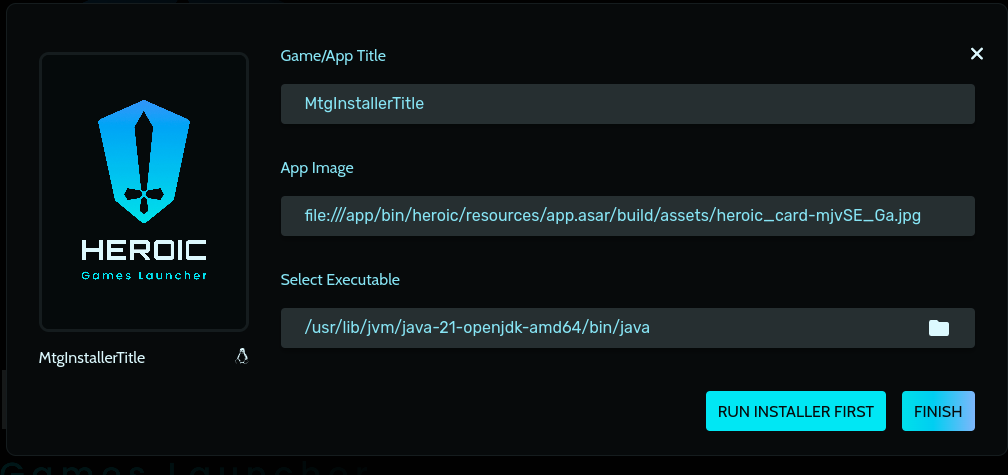The image size is (1008, 475).
Task: Click the folder browse icon for executable
Action: [938, 328]
